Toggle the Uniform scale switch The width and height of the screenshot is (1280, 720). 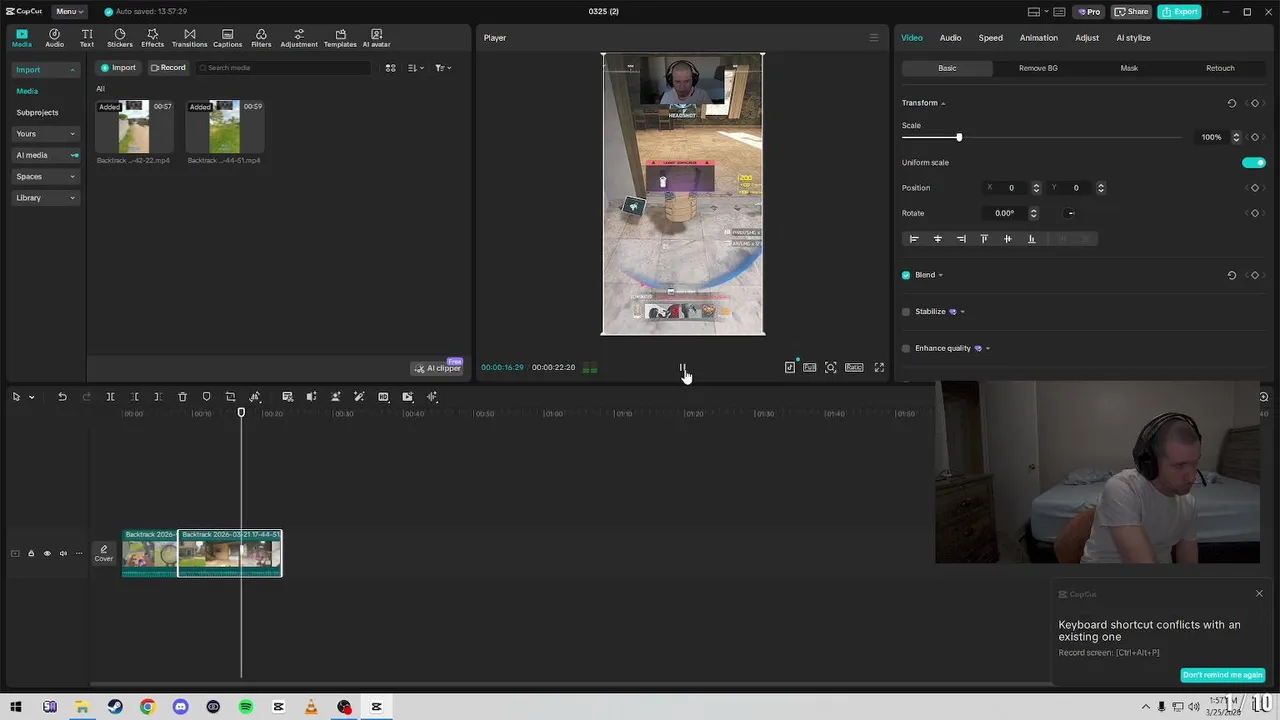pos(1253,163)
